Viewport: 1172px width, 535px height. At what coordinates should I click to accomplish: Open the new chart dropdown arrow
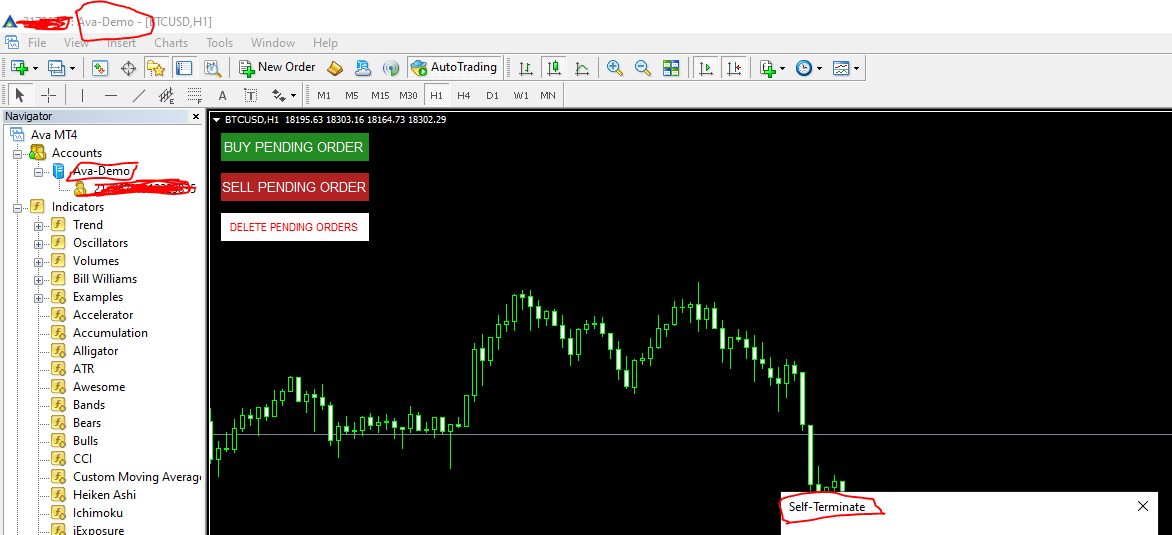[x=36, y=69]
